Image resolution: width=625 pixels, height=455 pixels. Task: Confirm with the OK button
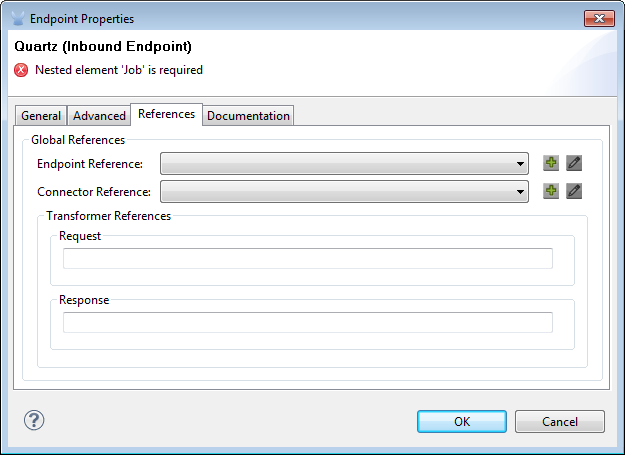[461, 421]
